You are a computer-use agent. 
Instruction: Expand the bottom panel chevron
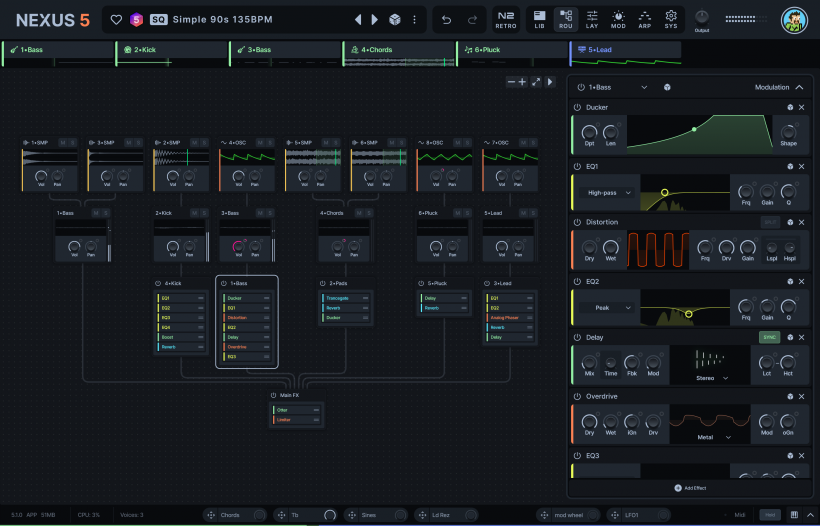tap(810, 515)
